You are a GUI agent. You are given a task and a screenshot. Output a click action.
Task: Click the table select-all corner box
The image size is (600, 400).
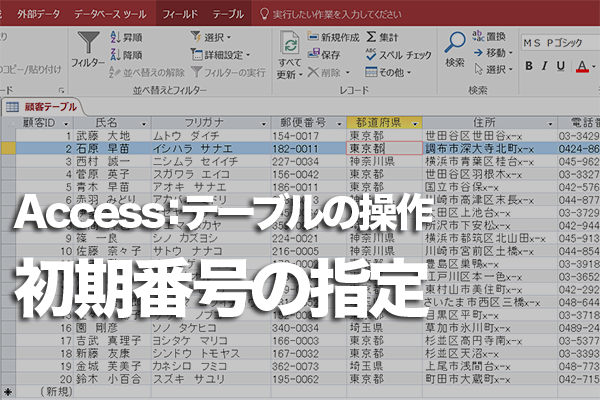click(x=8, y=123)
